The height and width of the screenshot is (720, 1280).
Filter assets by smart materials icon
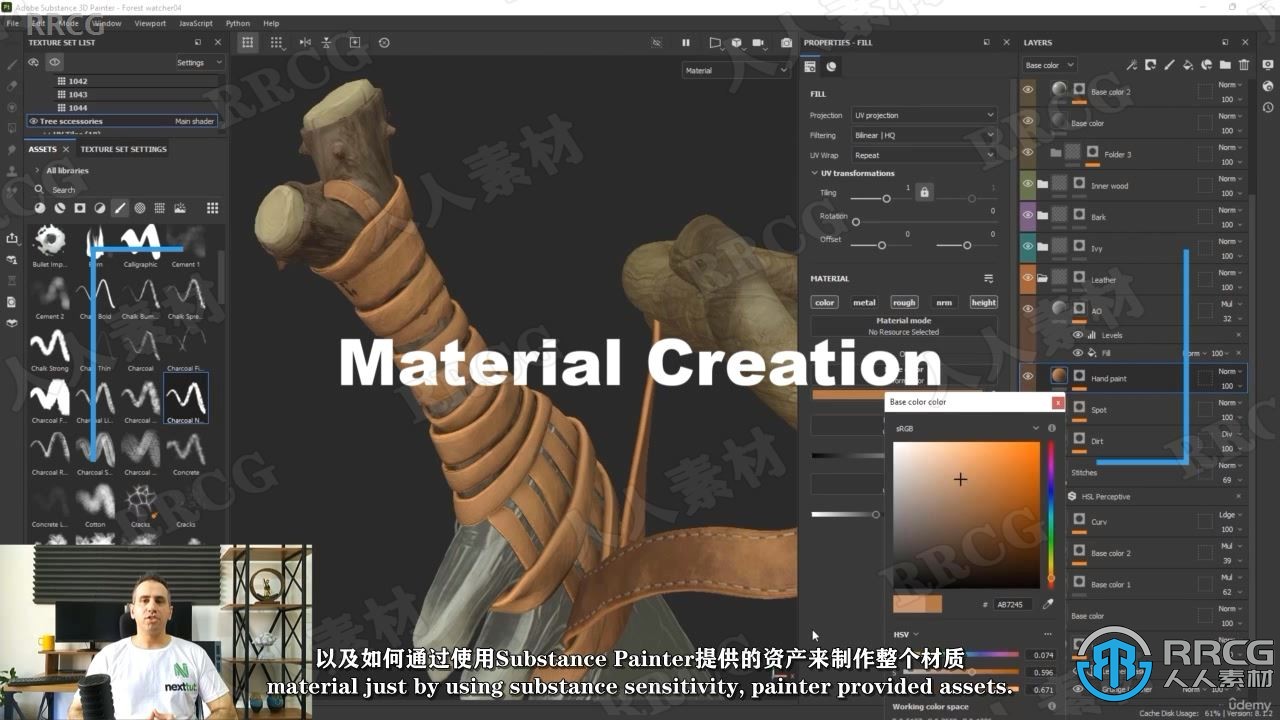click(x=60, y=208)
